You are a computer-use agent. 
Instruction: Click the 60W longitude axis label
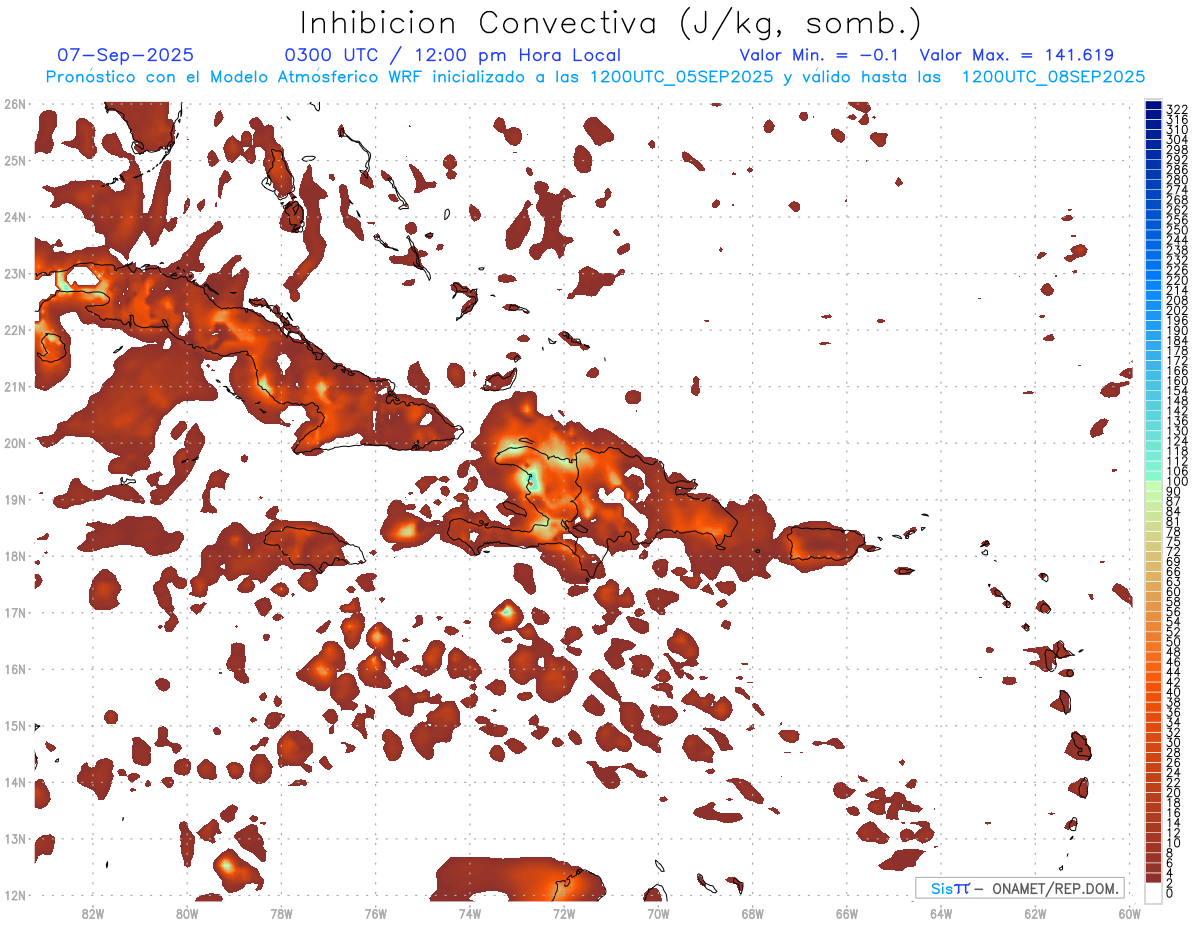point(1130,912)
